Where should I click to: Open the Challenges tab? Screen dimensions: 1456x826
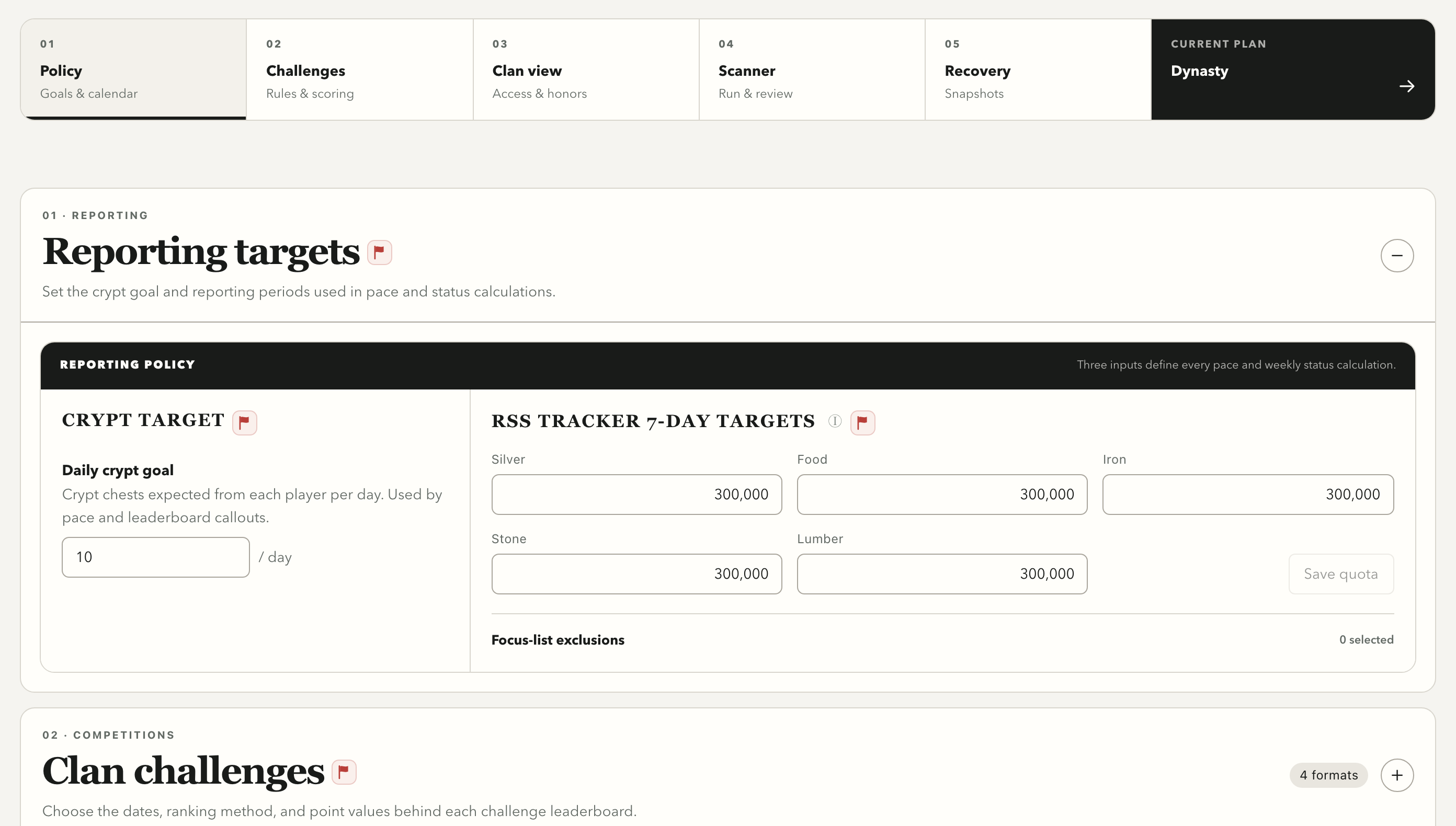360,69
